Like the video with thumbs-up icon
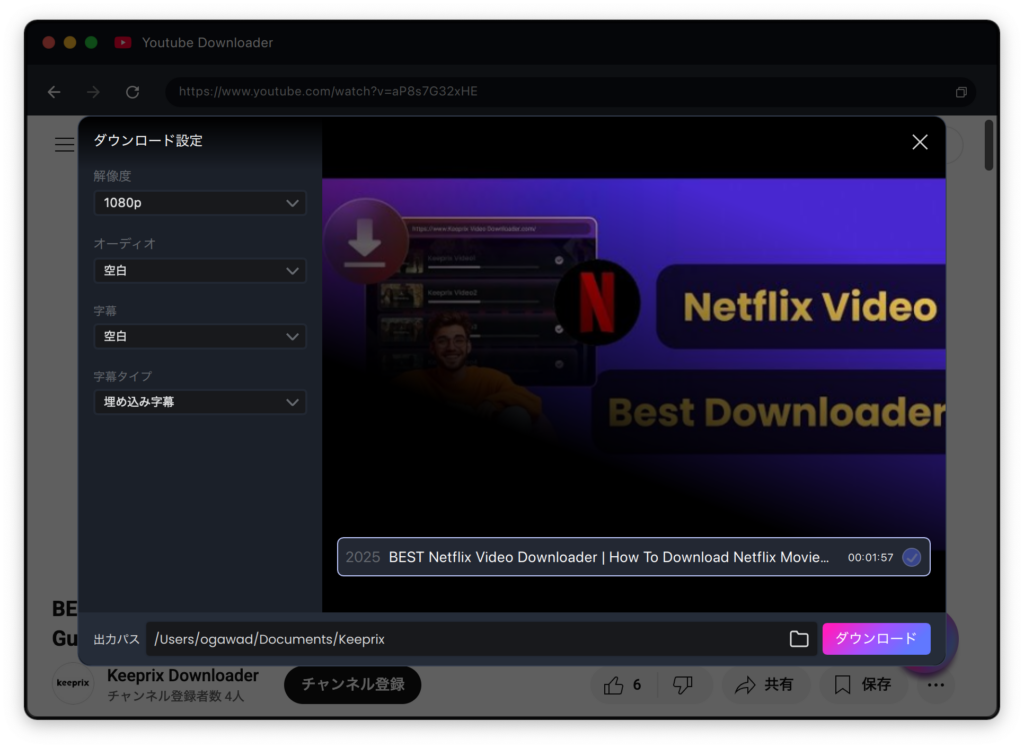The image size is (1024, 748). [613, 685]
